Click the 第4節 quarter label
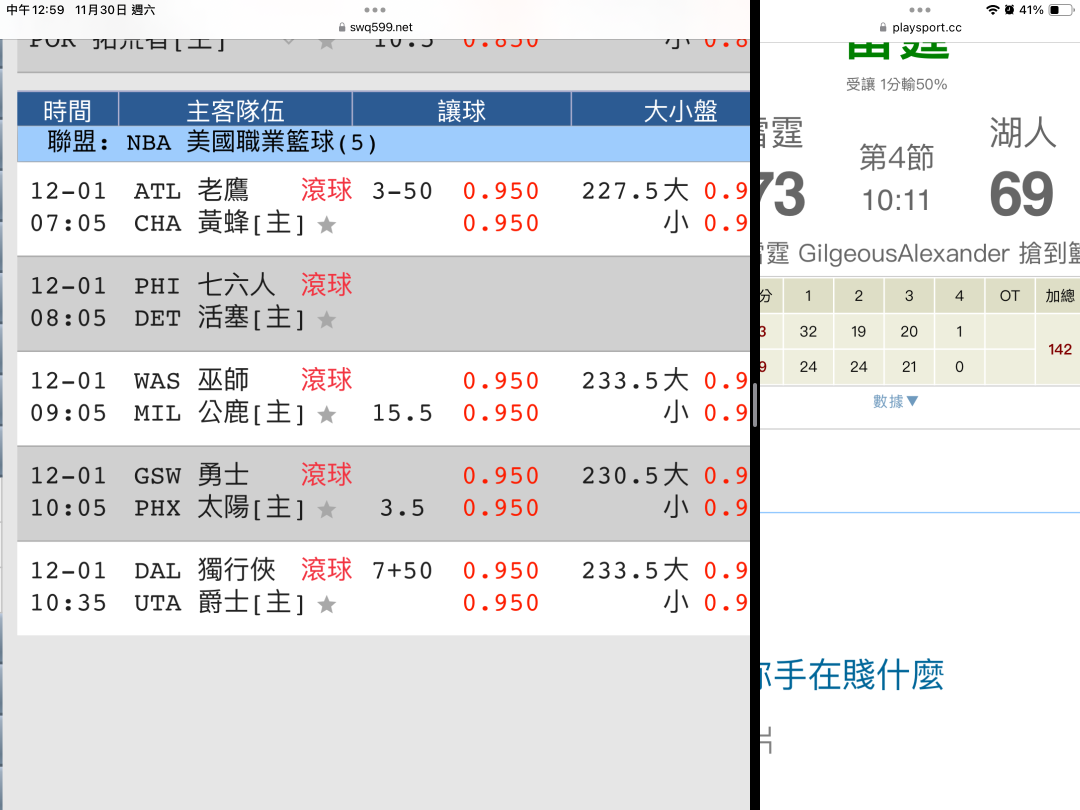The width and height of the screenshot is (1080, 810). [x=897, y=158]
